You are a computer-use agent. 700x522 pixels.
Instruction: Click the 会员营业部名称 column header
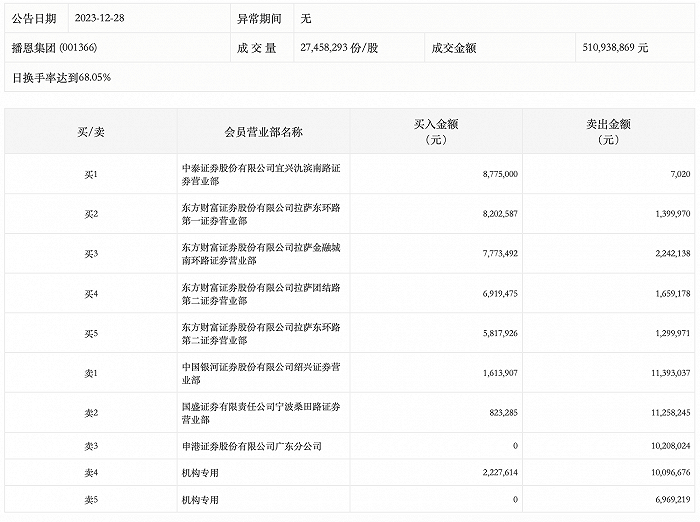[263, 131]
